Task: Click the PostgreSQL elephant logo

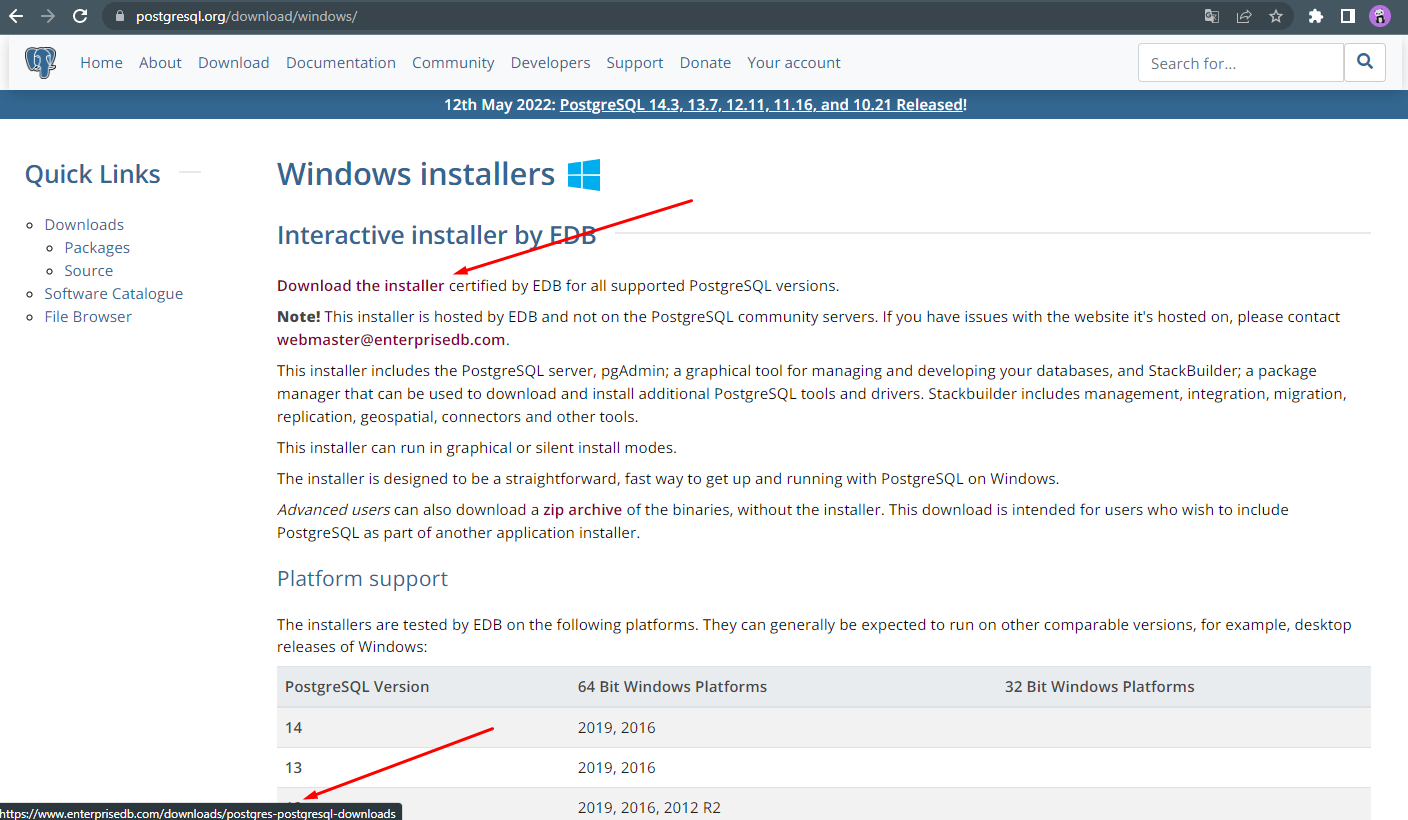Action: (41, 62)
